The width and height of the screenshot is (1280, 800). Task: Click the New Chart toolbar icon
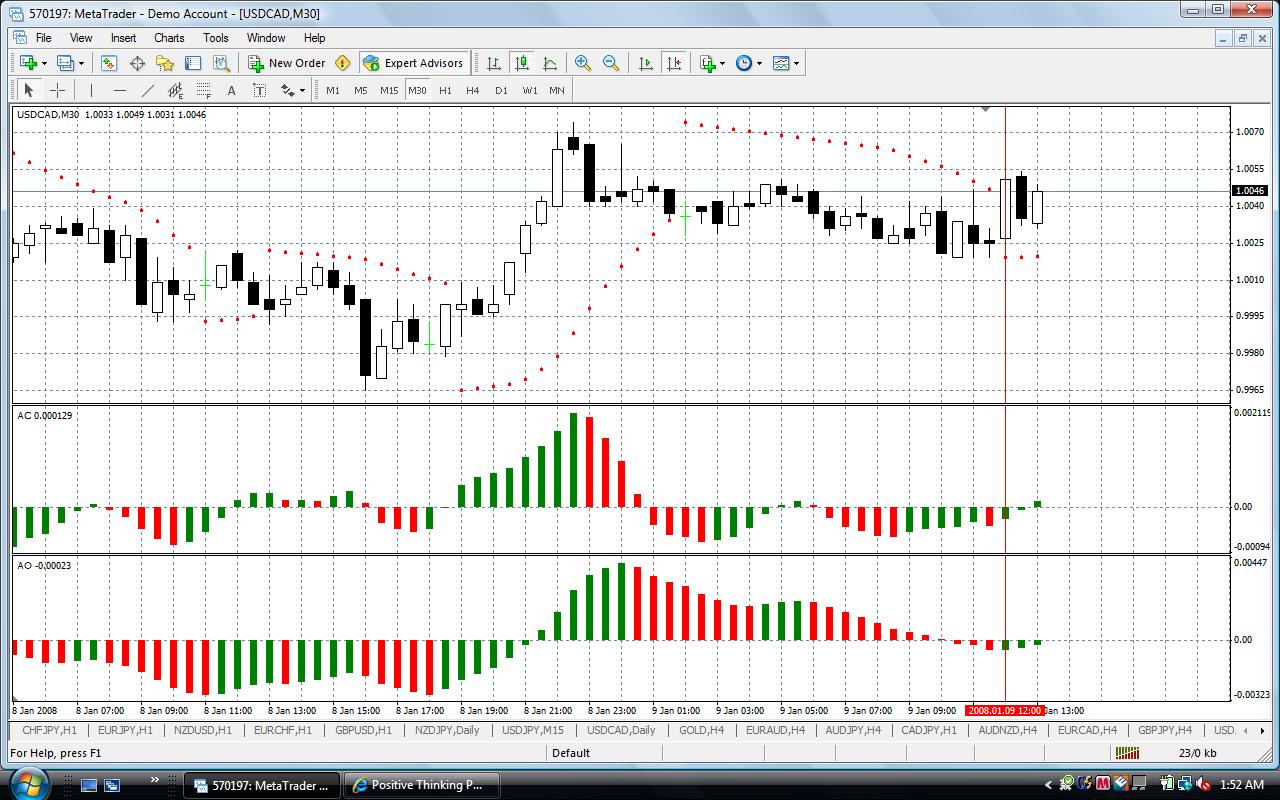pyautogui.click(x=28, y=63)
